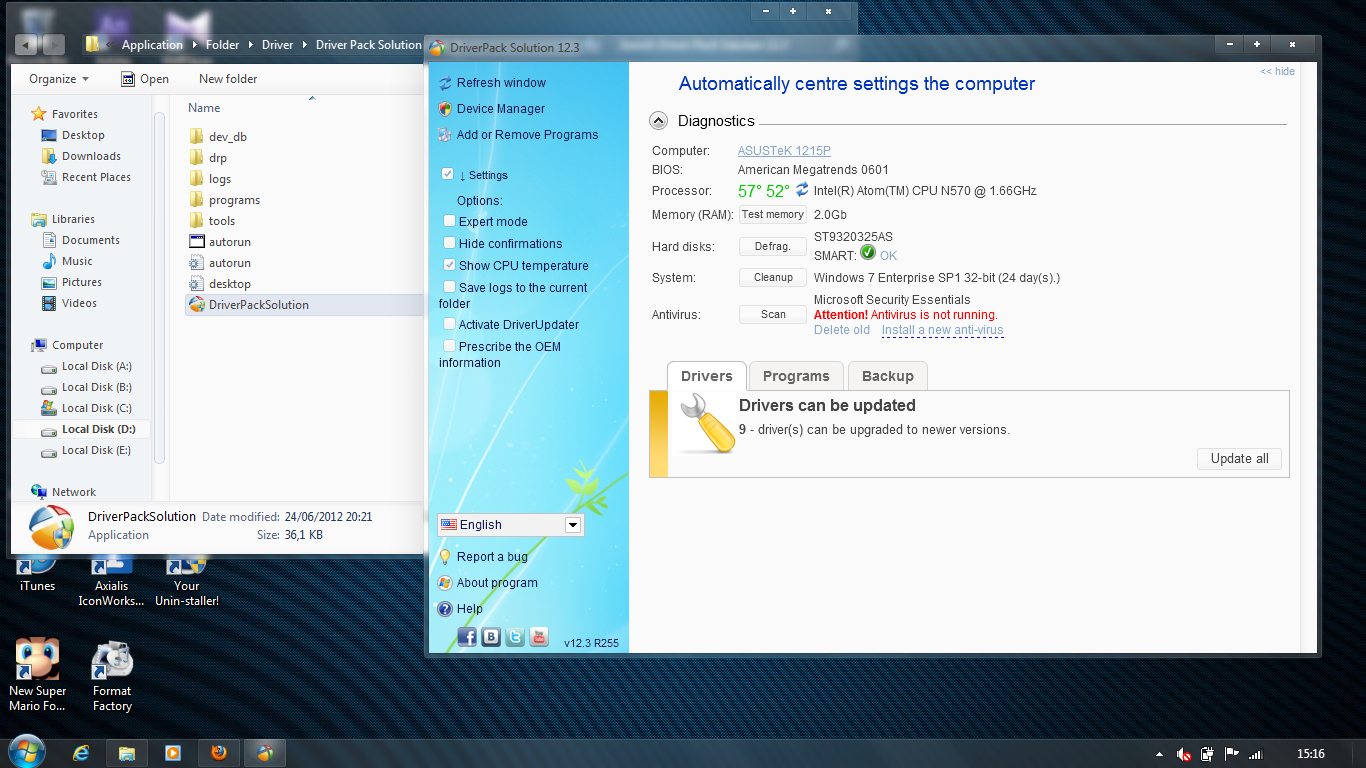This screenshot has width=1366, height=768.
Task: Click Windows Media Player taskbar icon
Action: [172, 753]
